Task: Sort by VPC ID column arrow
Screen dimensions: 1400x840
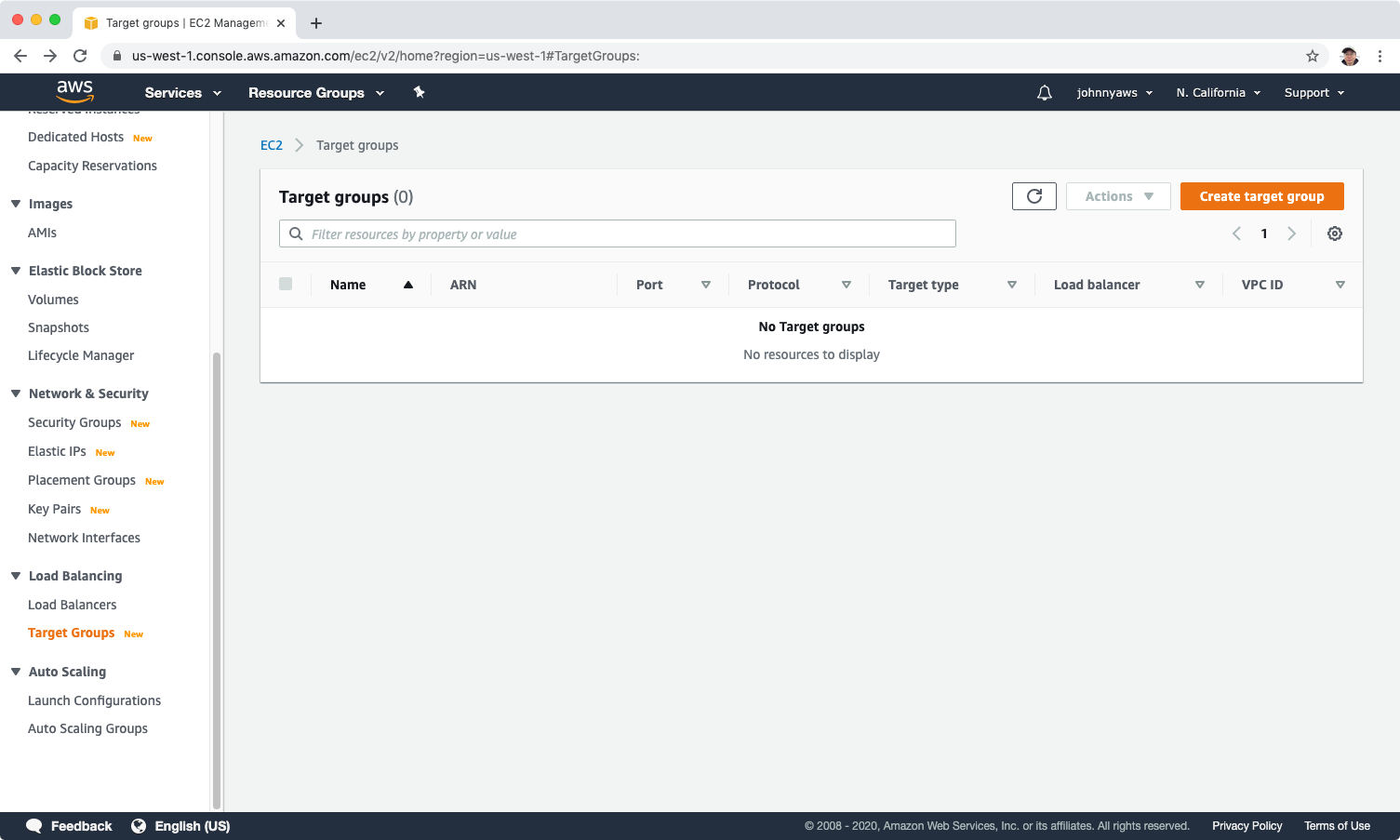Action: [1340, 285]
